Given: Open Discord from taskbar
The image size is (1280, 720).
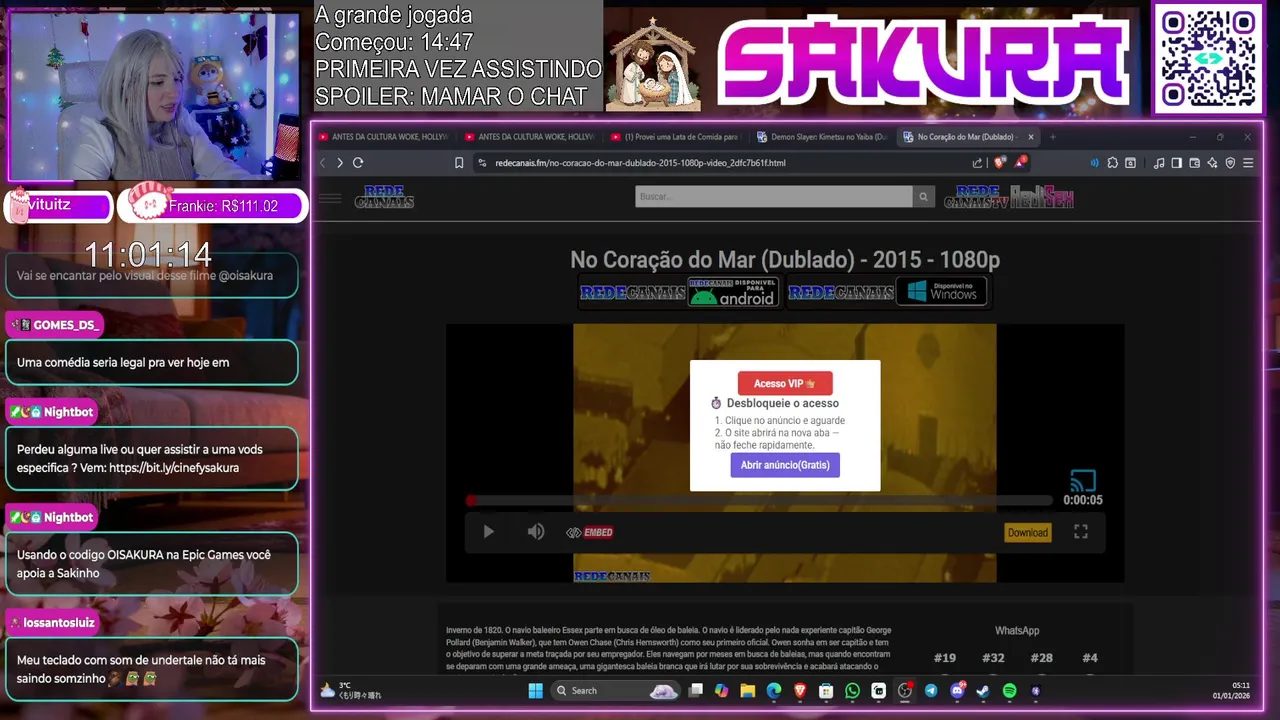Looking at the screenshot, I should [x=957, y=691].
